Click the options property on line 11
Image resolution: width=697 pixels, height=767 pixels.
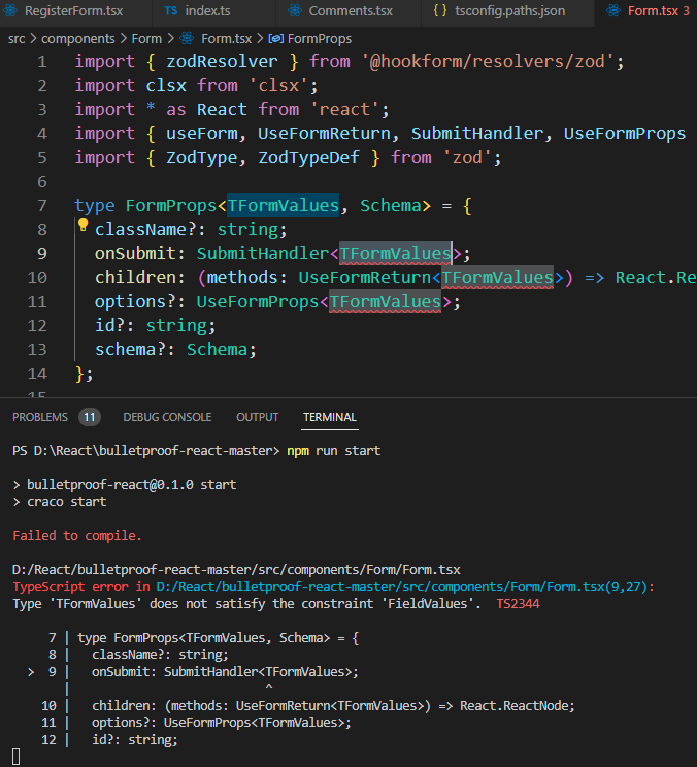point(130,302)
